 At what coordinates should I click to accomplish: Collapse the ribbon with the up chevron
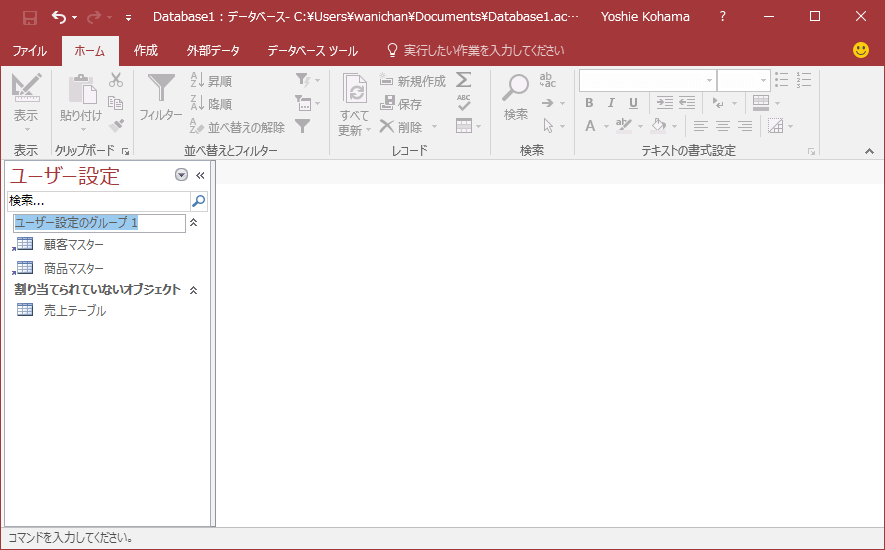[x=869, y=151]
